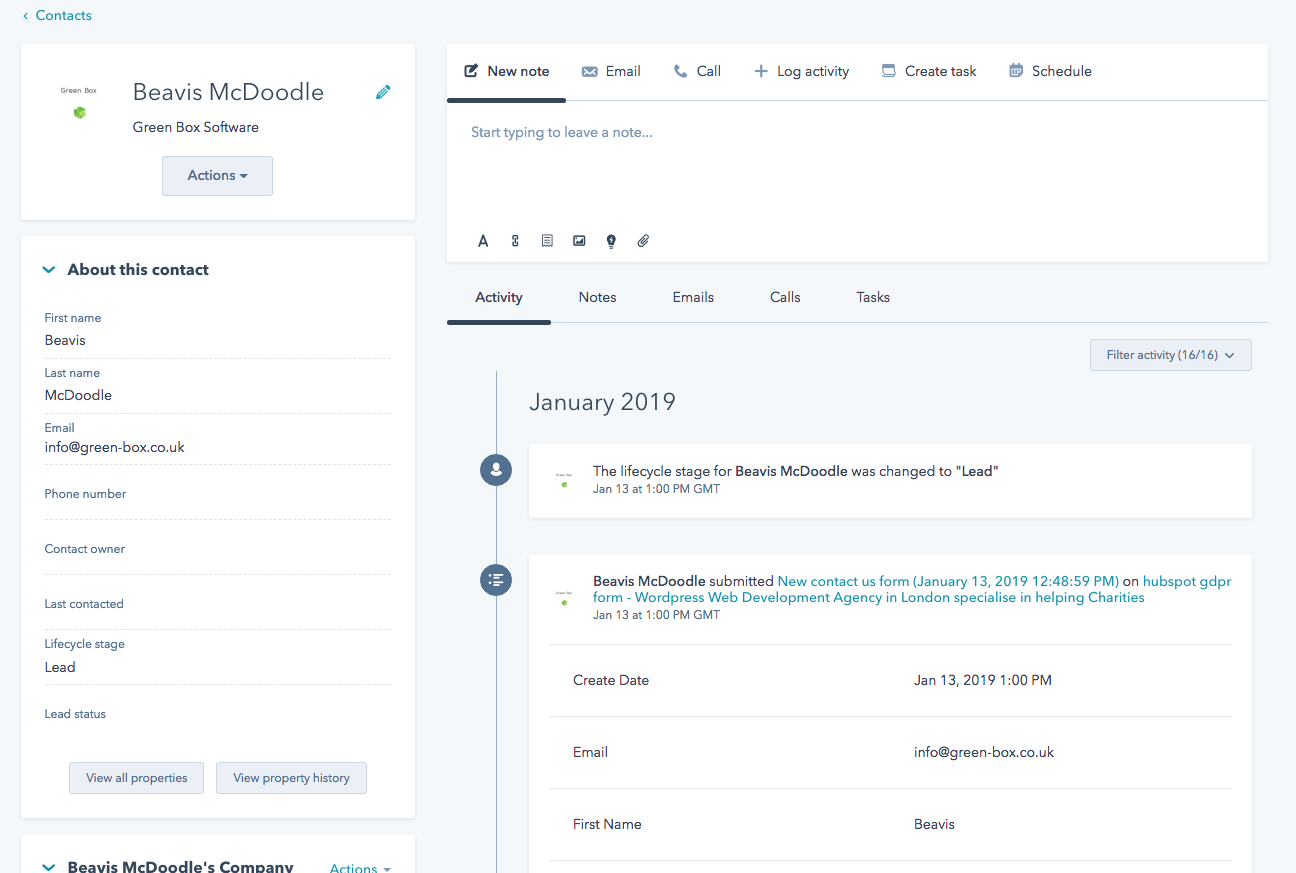Switch to the Notes tab

[597, 297]
